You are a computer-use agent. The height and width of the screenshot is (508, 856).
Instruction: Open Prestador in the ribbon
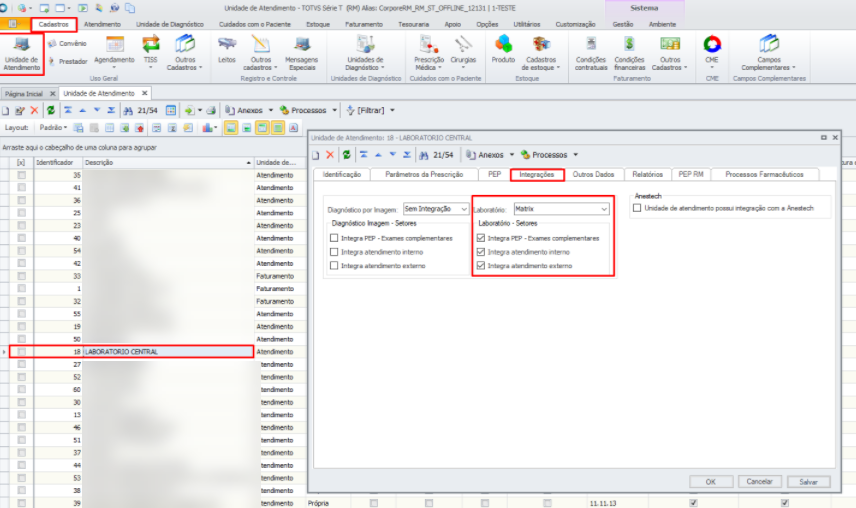tap(67, 61)
